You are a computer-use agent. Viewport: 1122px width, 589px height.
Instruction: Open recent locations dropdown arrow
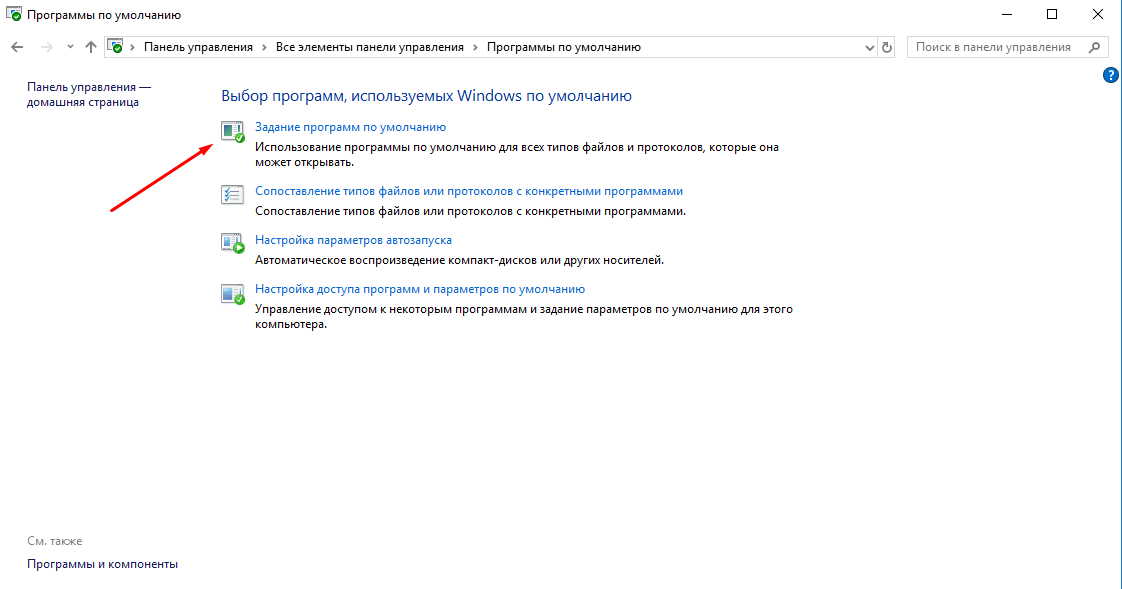click(70, 47)
